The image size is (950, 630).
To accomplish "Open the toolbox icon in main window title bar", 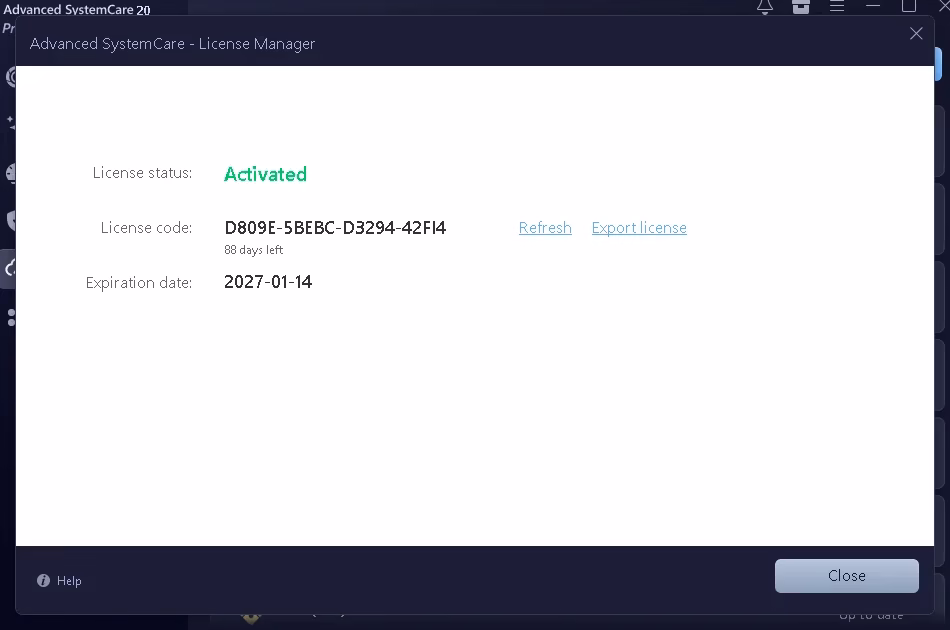I will [x=801, y=7].
